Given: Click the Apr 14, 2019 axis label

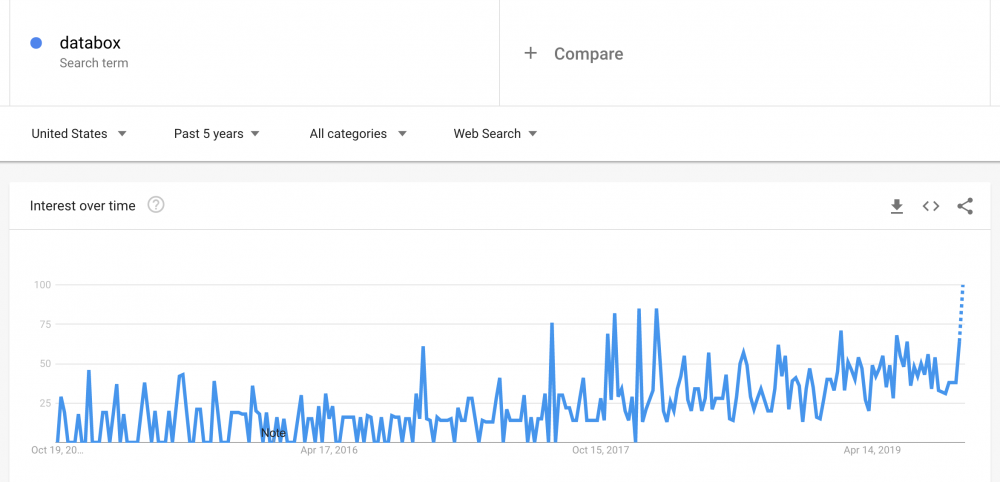Looking at the screenshot, I should click(872, 451).
